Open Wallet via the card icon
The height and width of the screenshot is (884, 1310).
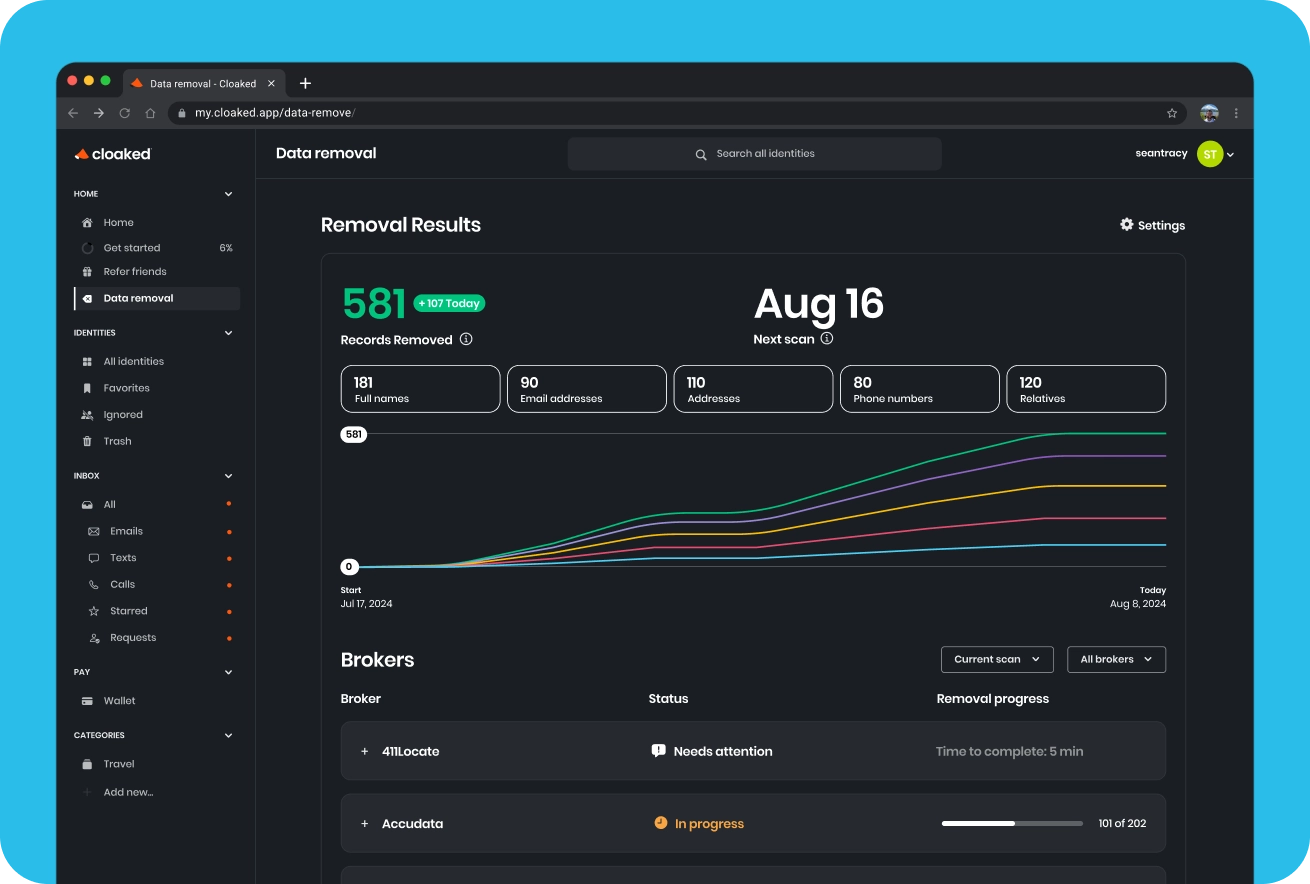[x=87, y=700]
